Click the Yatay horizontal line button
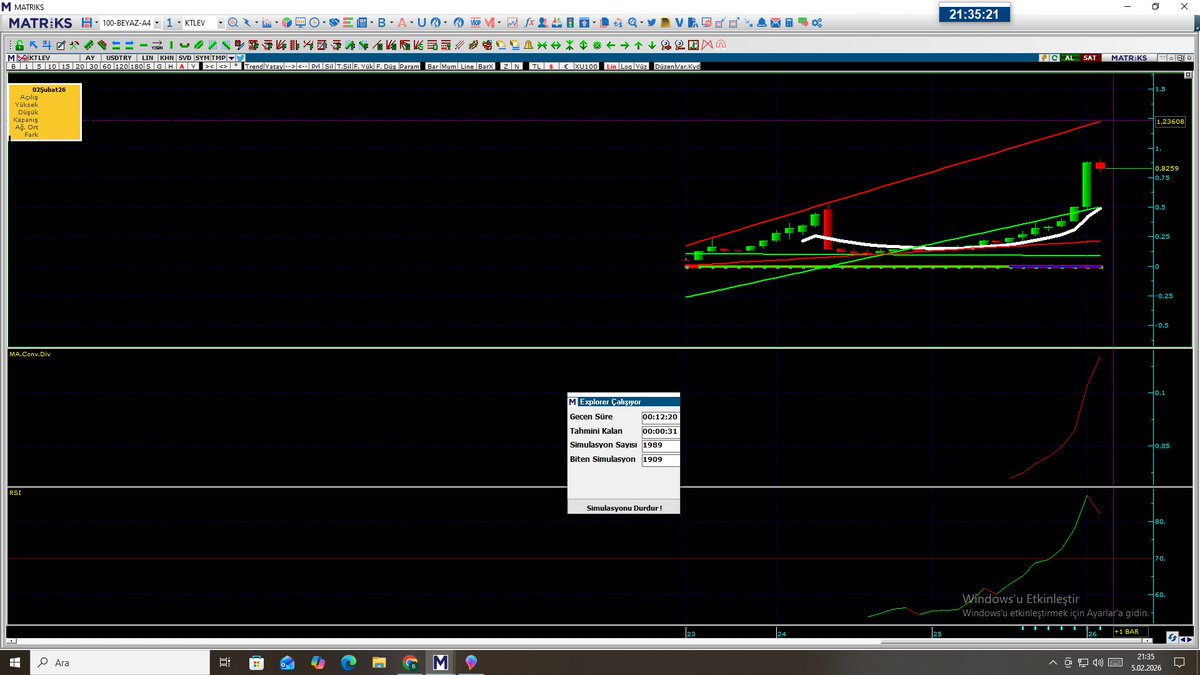 [274, 66]
